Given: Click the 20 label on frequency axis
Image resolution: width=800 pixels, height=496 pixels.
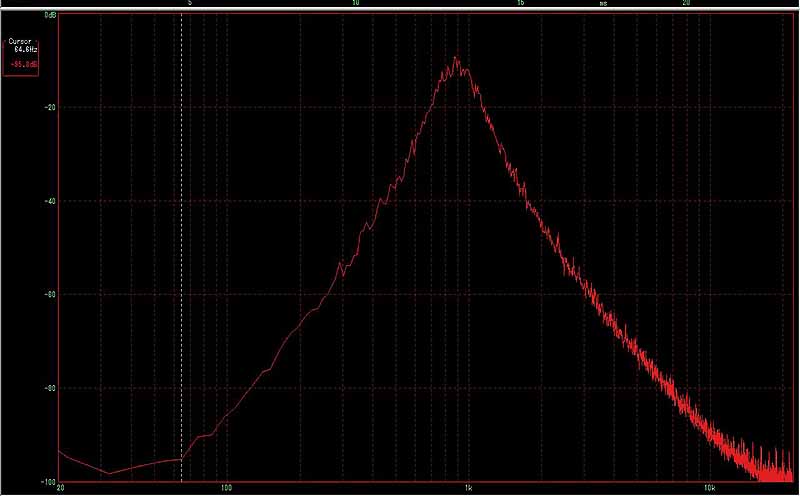Looking at the screenshot, I should tap(61, 489).
